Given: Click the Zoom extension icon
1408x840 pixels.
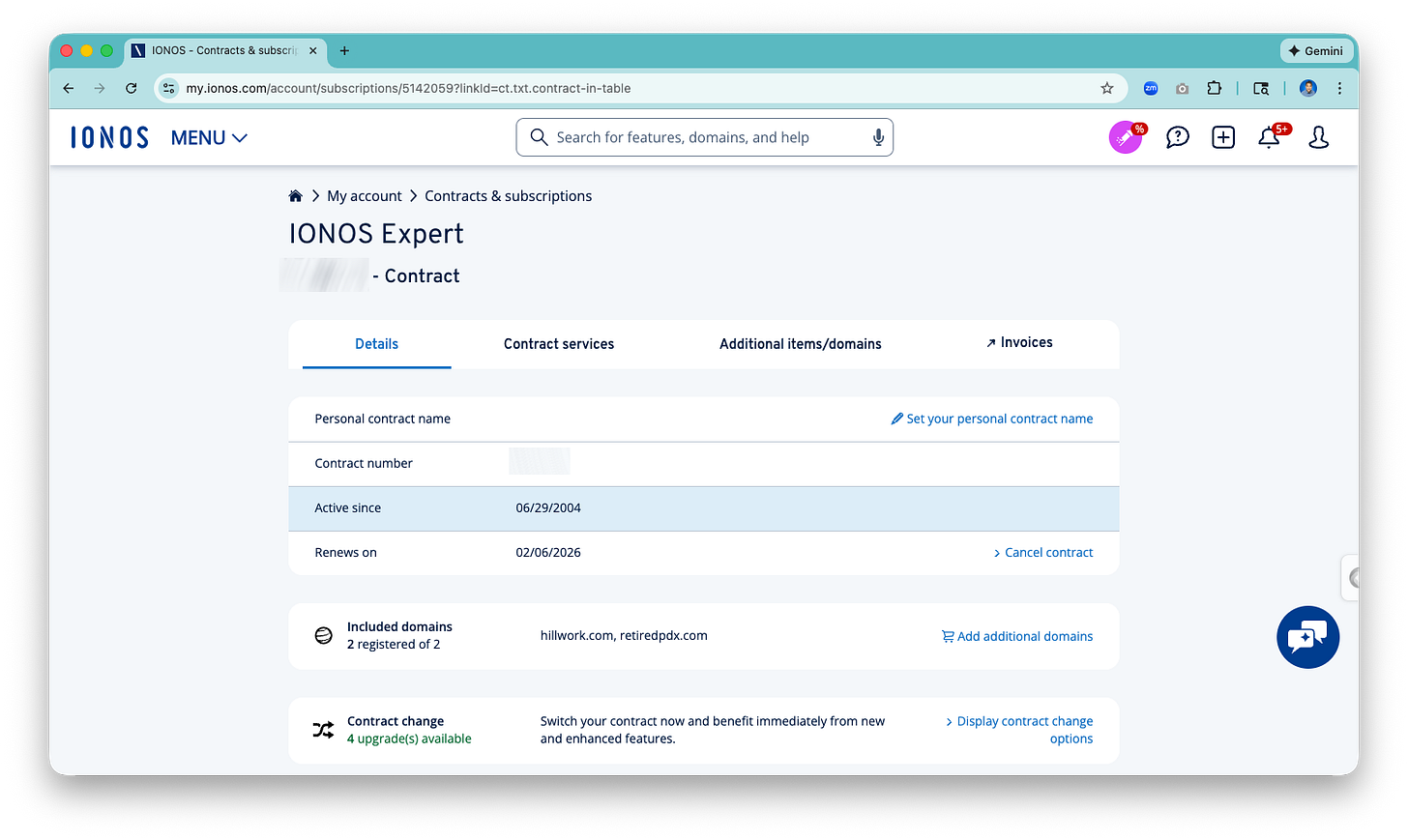Looking at the screenshot, I should tap(1151, 88).
